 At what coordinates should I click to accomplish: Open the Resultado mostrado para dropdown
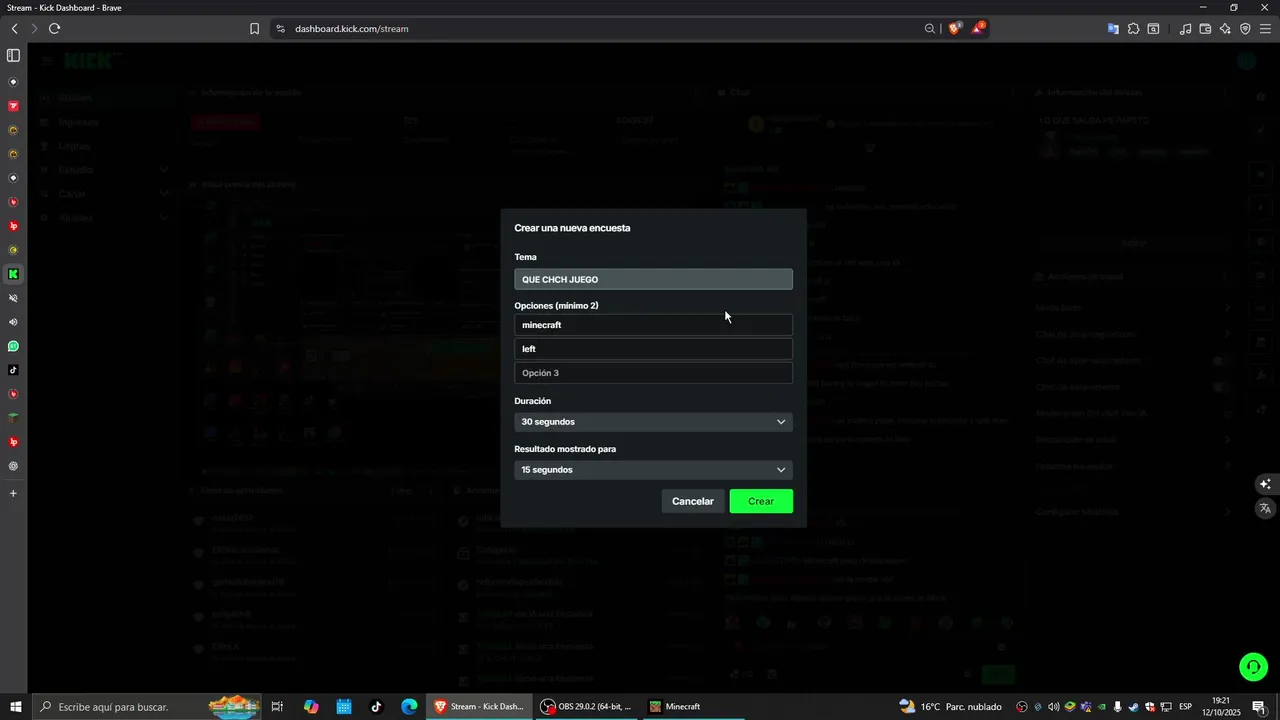click(x=653, y=469)
